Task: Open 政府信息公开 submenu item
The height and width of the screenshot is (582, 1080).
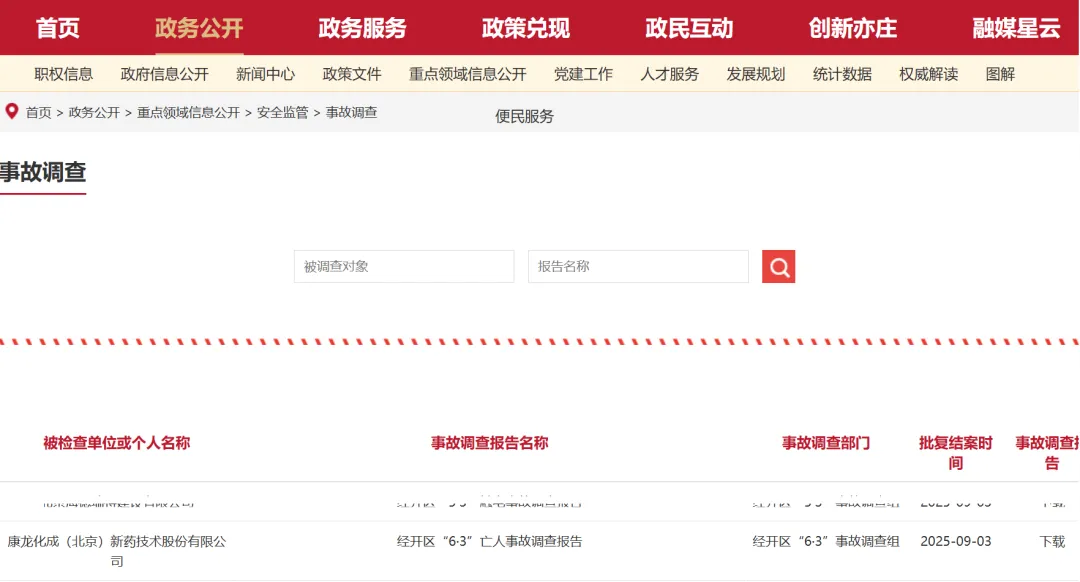Action: pos(164,74)
